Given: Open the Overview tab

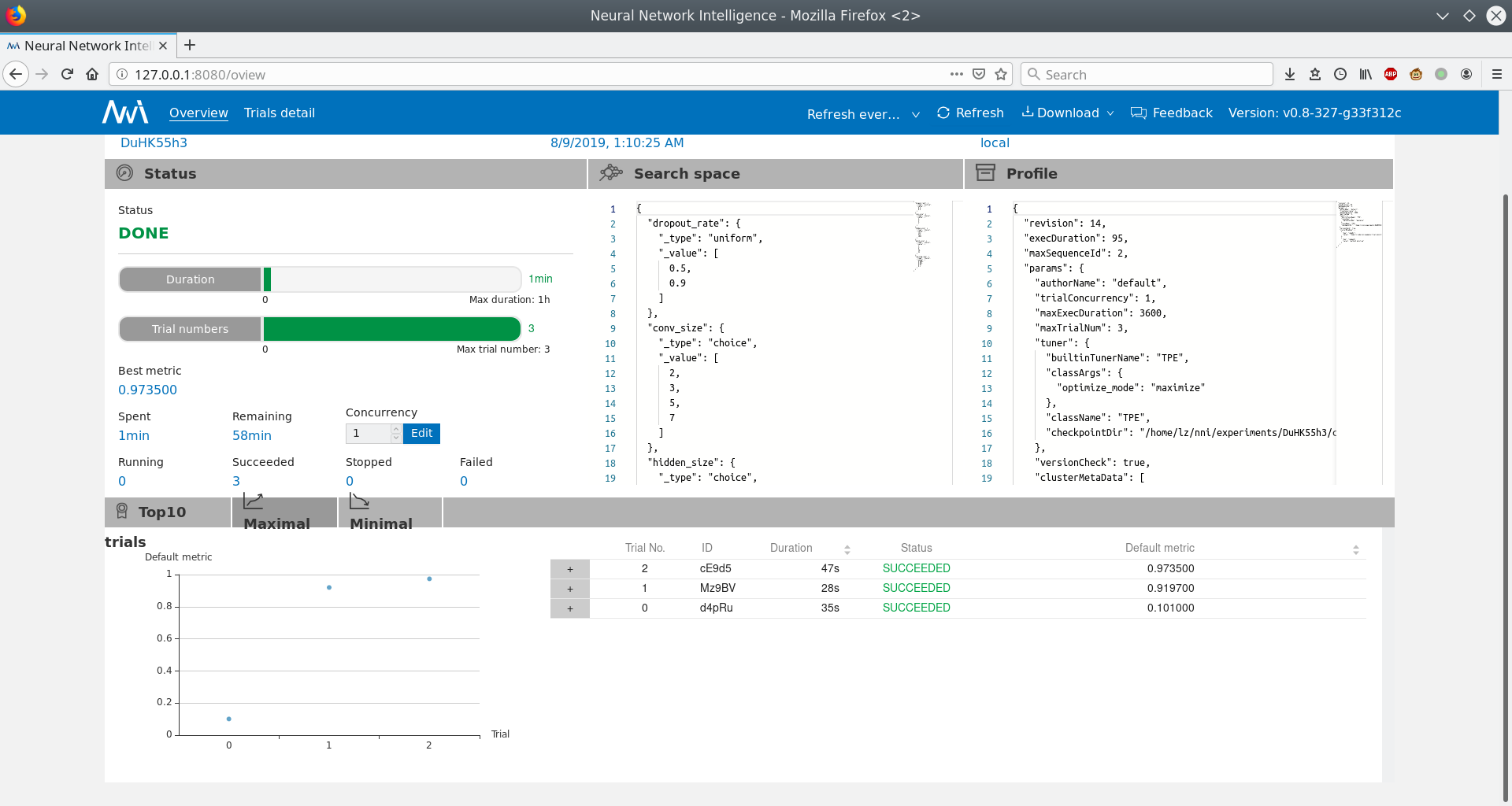Looking at the screenshot, I should tap(198, 113).
